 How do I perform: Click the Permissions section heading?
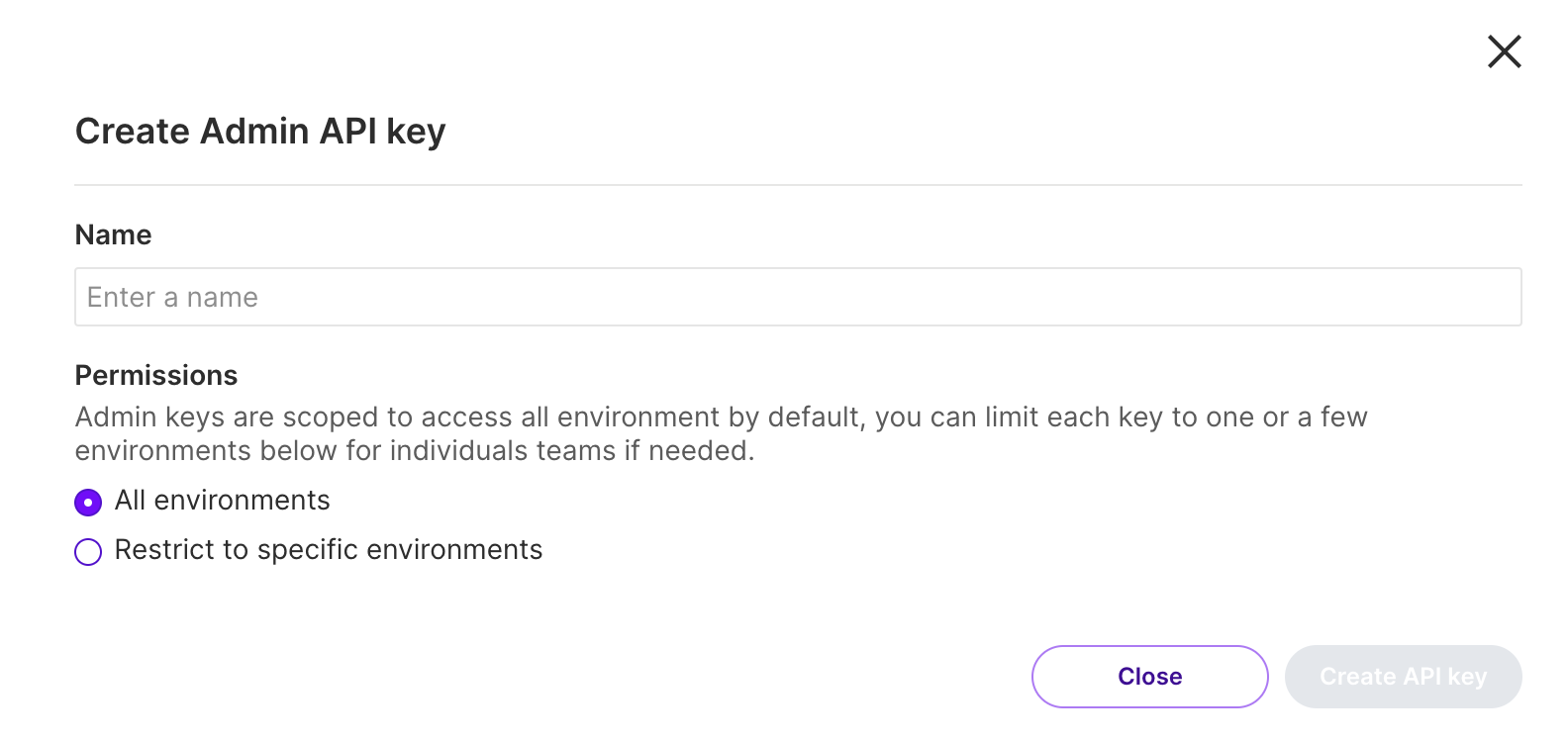coord(156,376)
